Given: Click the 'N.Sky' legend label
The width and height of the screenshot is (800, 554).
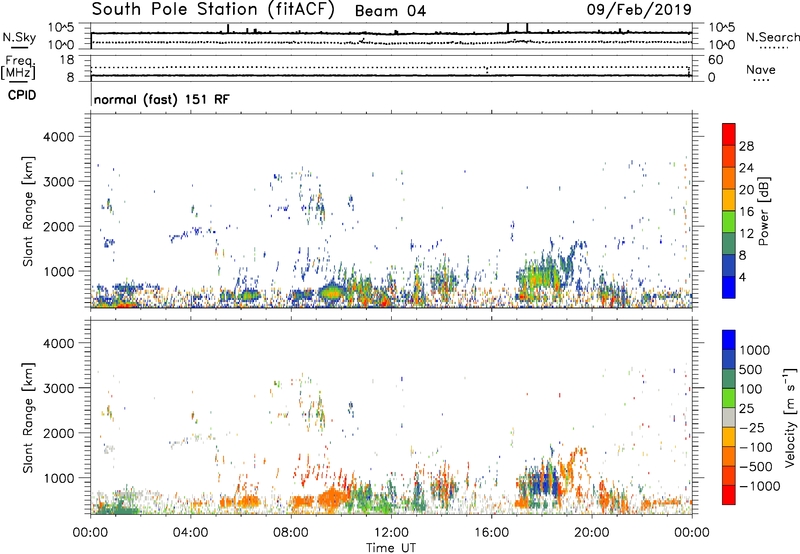Looking at the screenshot, I should pos(19,37).
